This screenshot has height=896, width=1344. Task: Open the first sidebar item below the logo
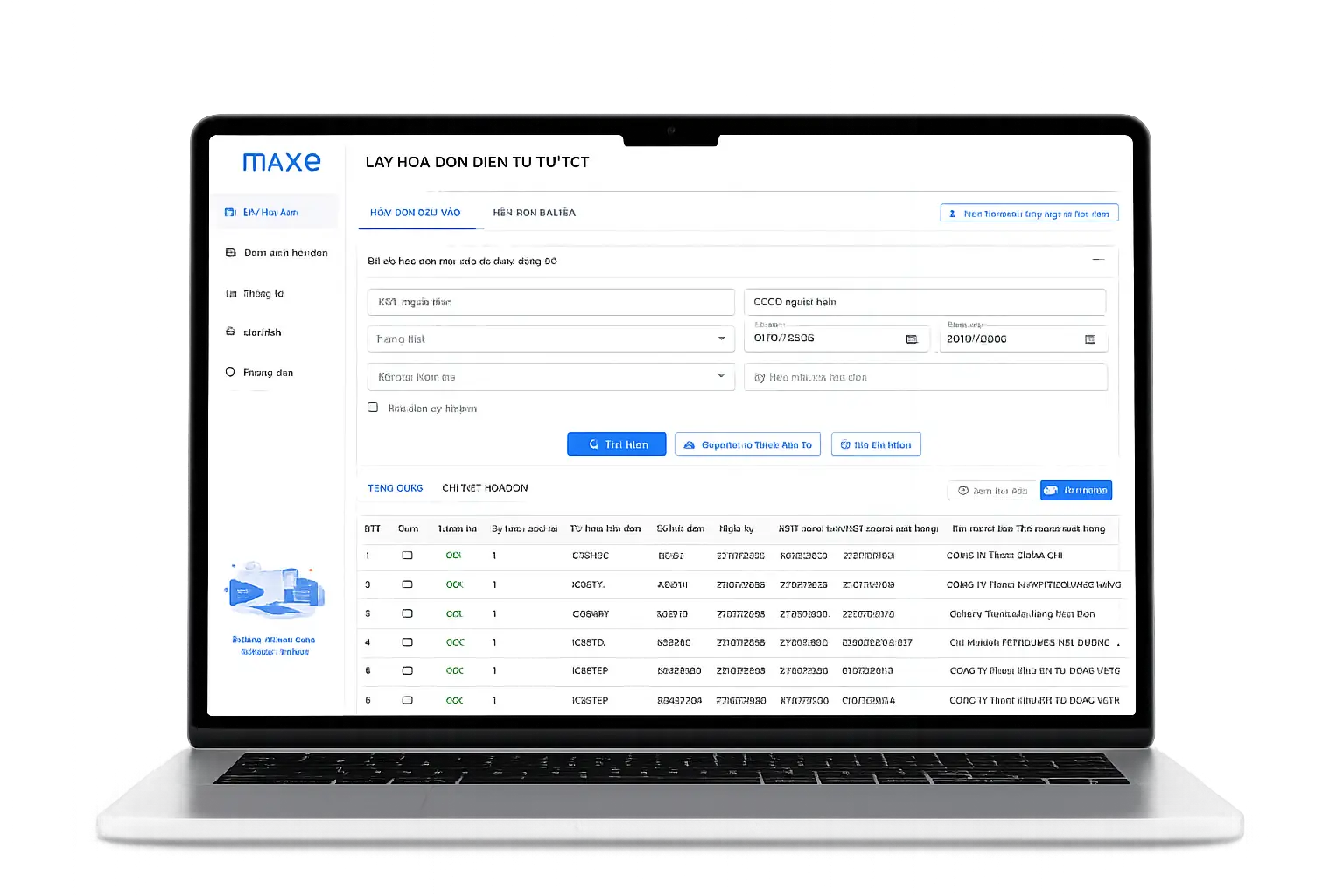pos(276,213)
